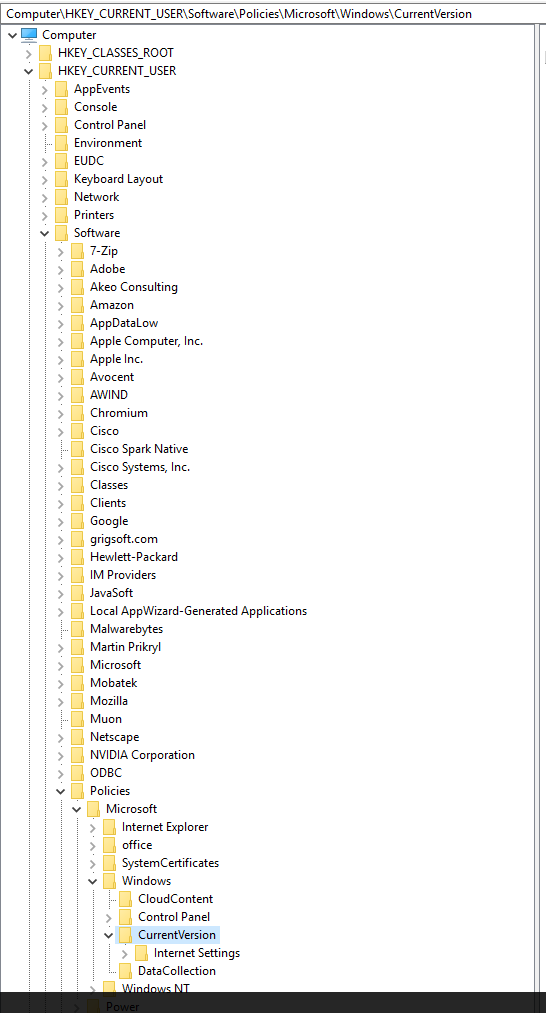The image size is (546, 1013).
Task: Click the Computer root icon
Action: coord(29,35)
